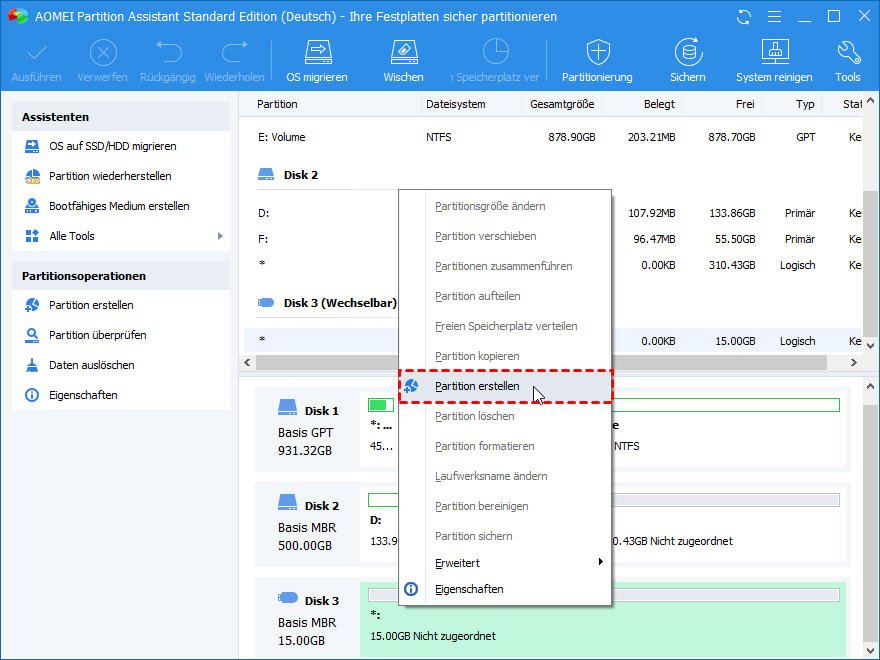Image resolution: width=880 pixels, height=660 pixels.
Task: Click the Ausführen checkmark toolbar icon
Action: tap(37, 54)
